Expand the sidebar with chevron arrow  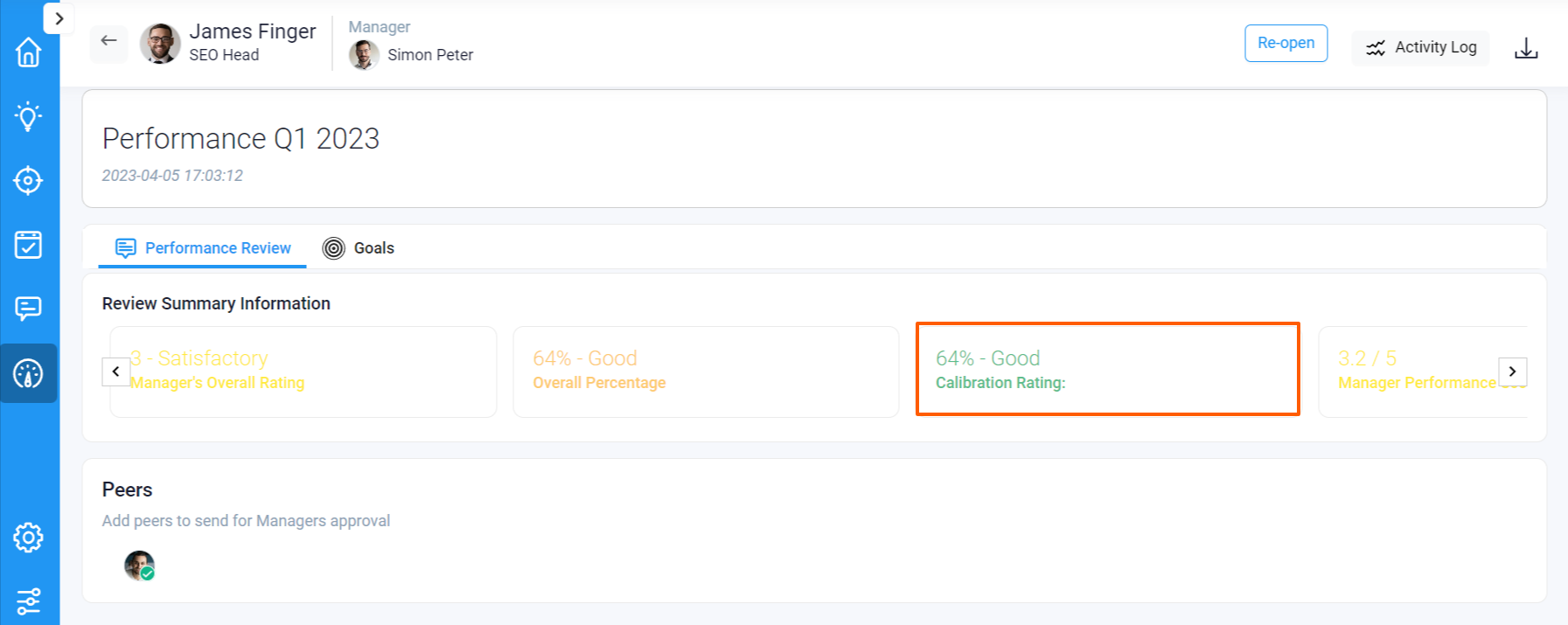pos(59,18)
